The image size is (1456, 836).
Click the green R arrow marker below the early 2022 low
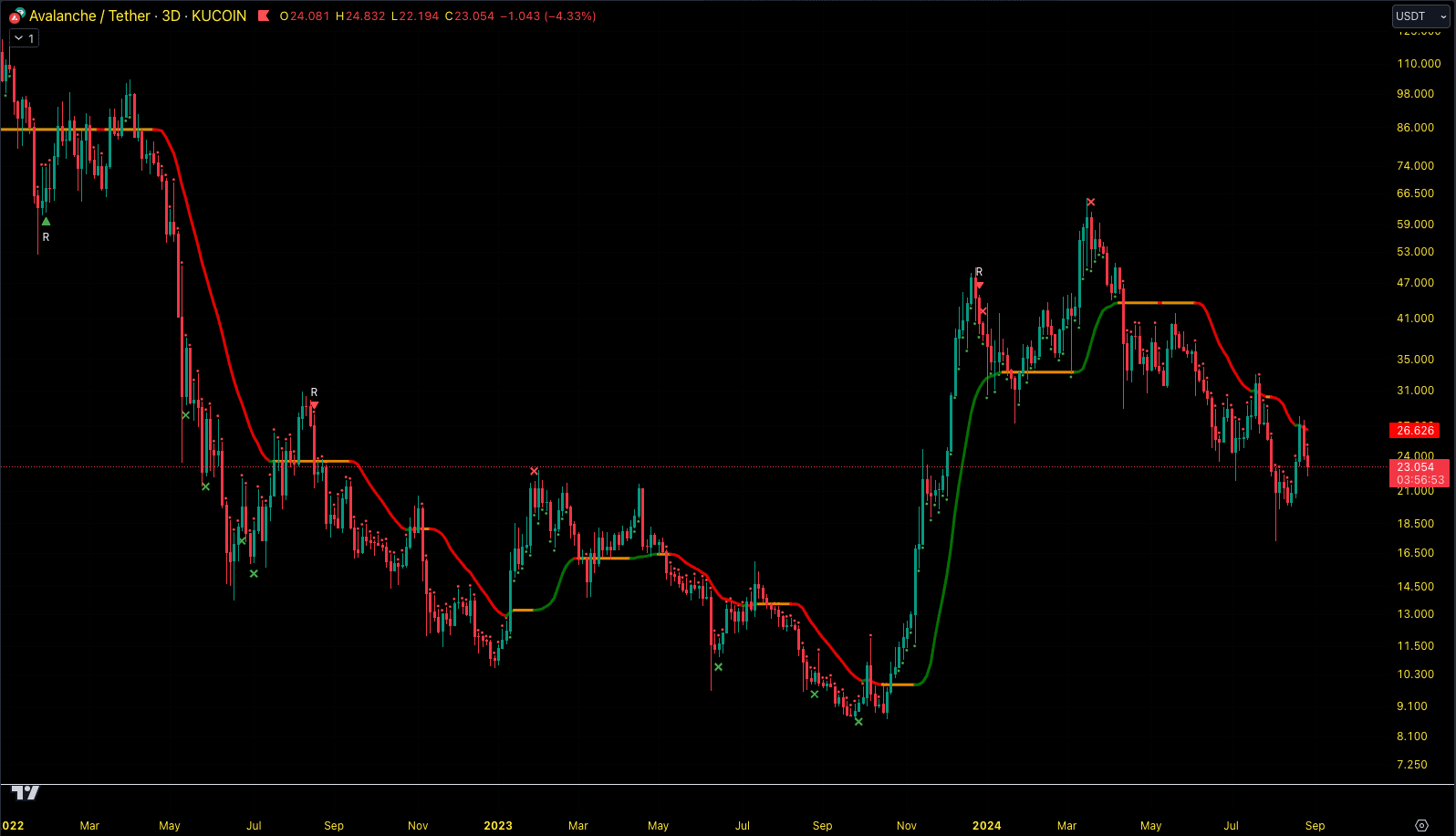tap(46, 222)
